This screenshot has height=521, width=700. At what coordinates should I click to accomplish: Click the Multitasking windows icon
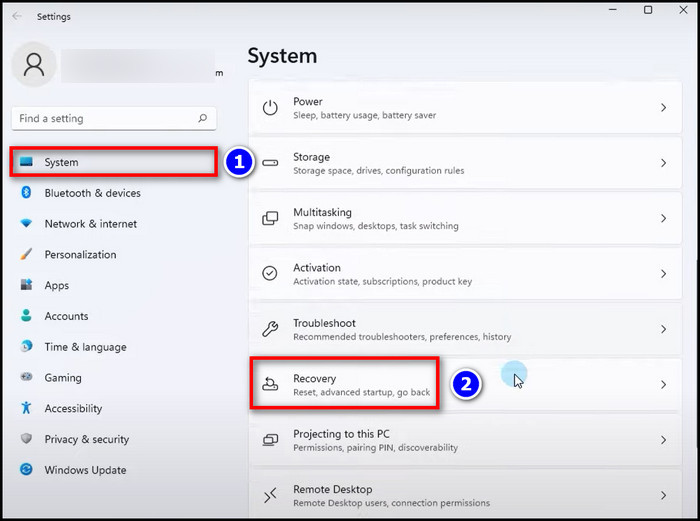[x=270, y=218]
